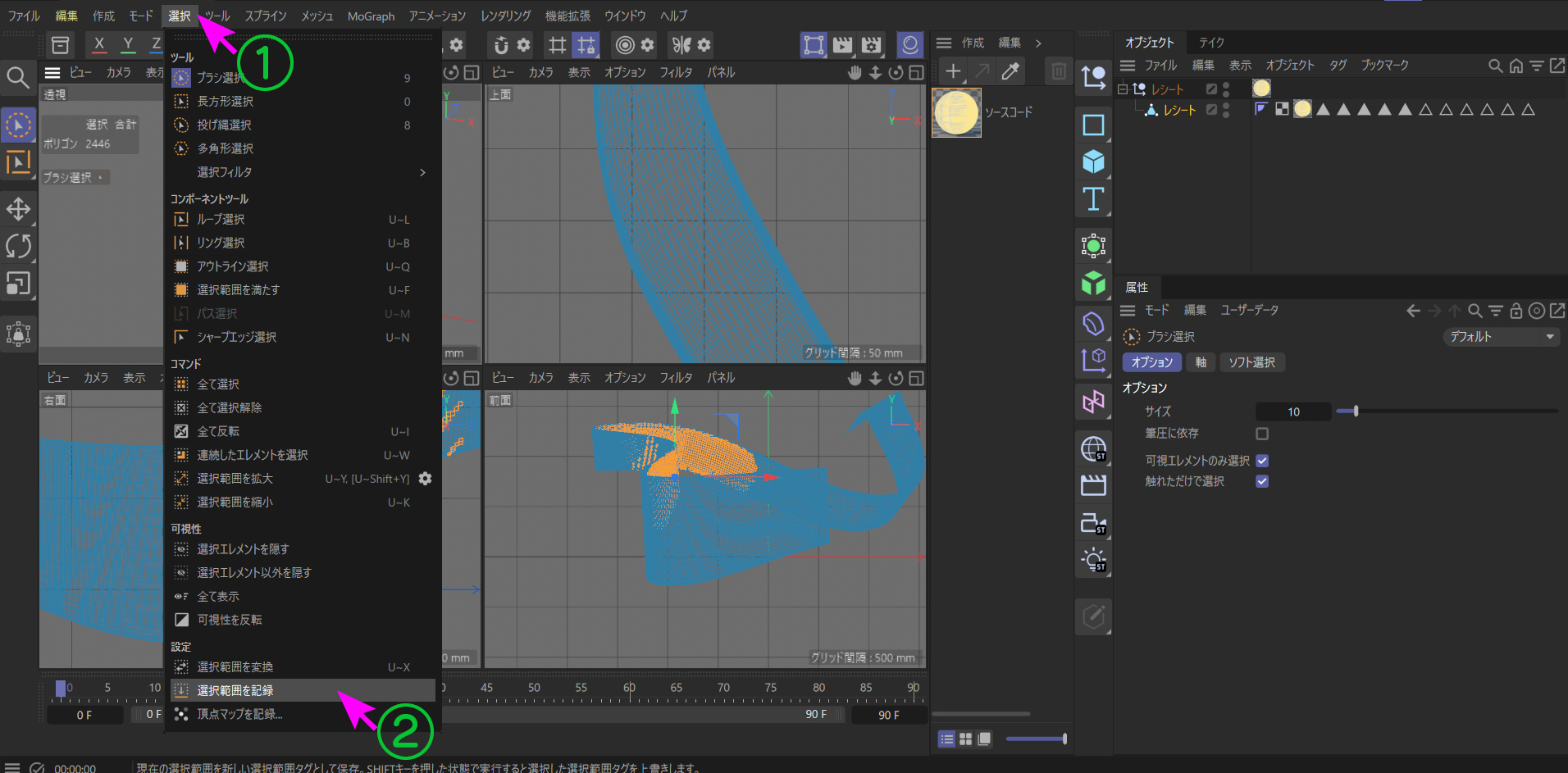Click the trash icon in material manager
This screenshot has height=773, width=1568.
1059,71
